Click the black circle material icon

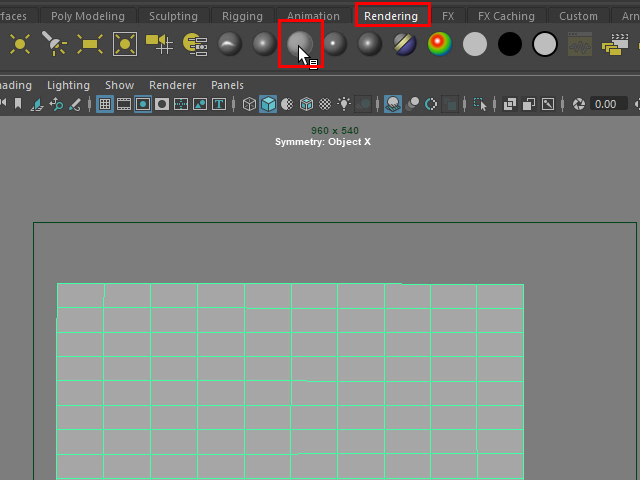coord(510,44)
